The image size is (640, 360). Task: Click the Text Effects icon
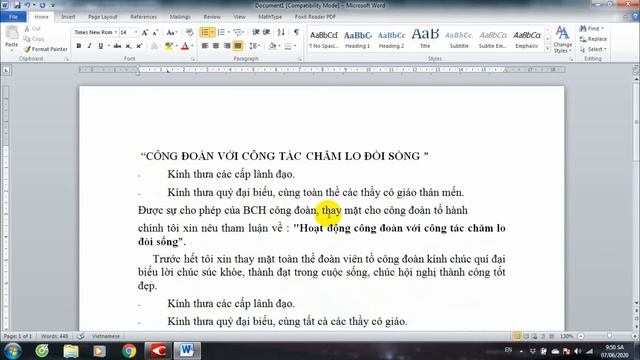pyautogui.click(x=154, y=46)
